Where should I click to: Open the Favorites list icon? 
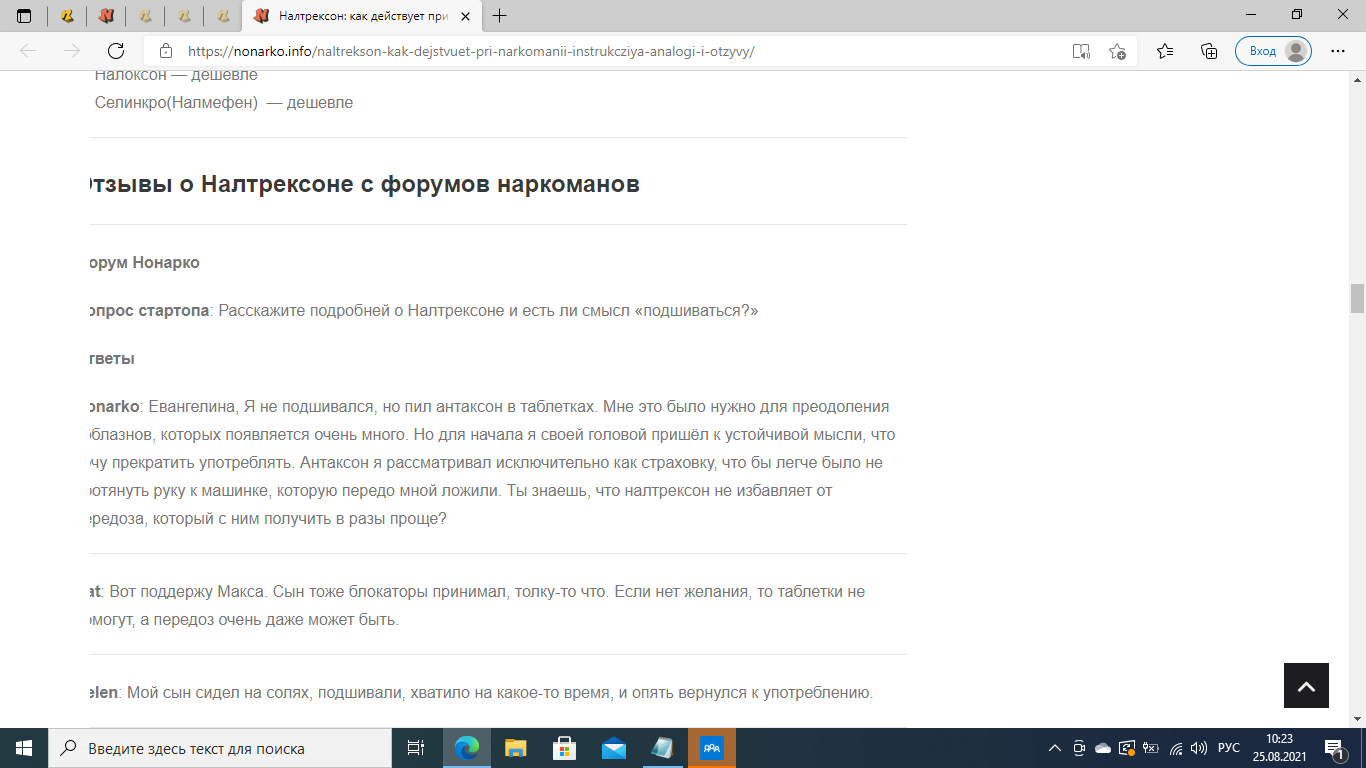point(1165,51)
